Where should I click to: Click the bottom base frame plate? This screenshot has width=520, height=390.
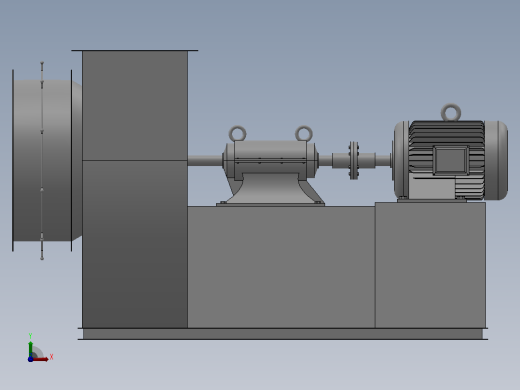click(283, 334)
